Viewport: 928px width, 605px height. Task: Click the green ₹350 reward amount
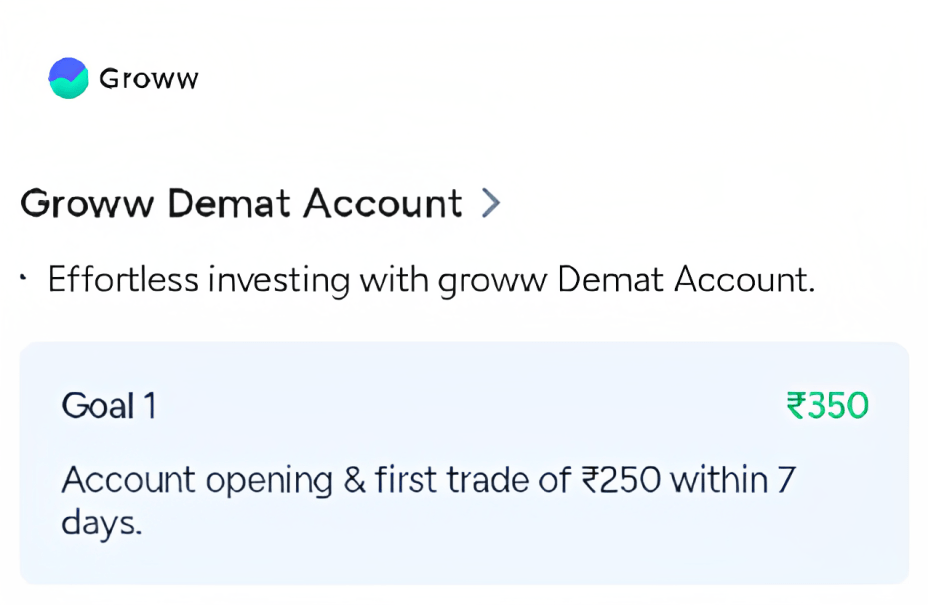[828, 406]
